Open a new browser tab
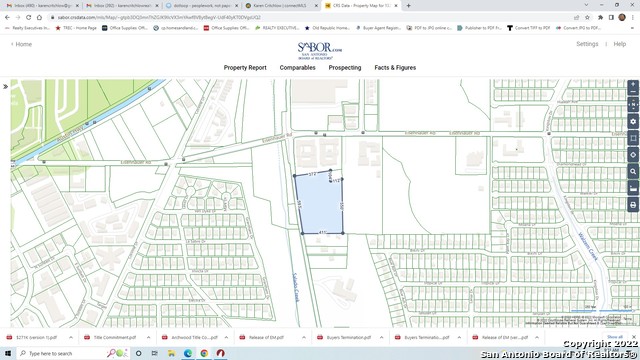The image size is (640, 360). point(409,6)
